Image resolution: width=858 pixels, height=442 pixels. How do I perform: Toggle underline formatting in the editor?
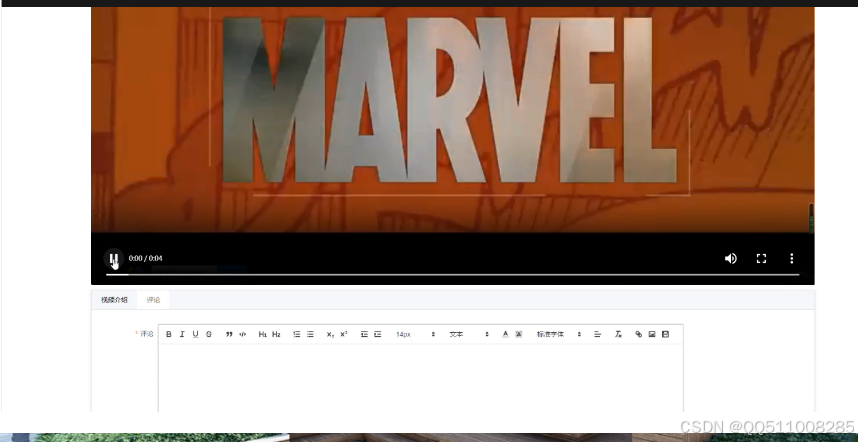pyautogui.click(x=195, y=334)
